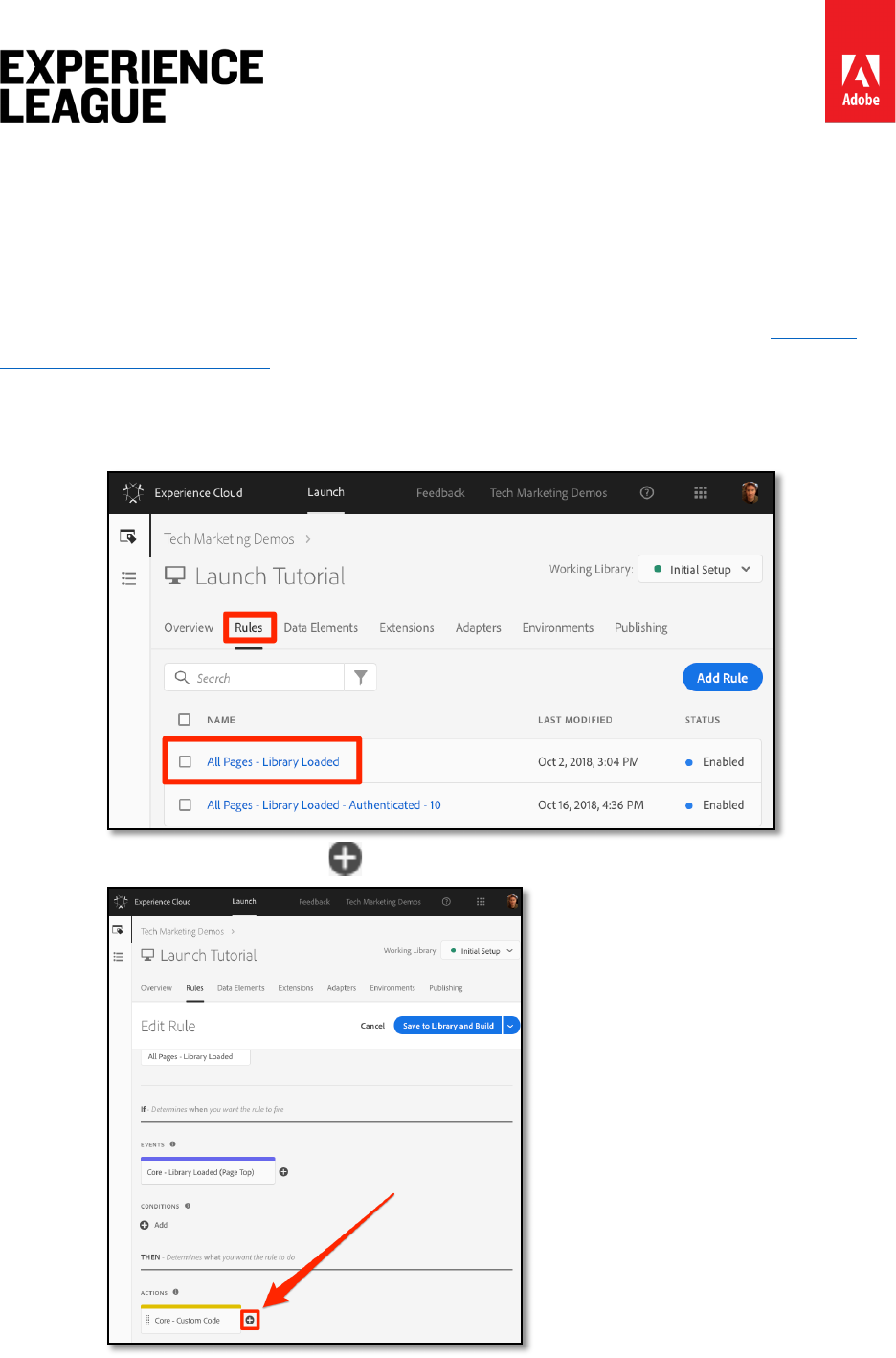Check the box for Library Loaded - Authenticated - 10
Screen dimensions: 896x1358
click(186, 804)
